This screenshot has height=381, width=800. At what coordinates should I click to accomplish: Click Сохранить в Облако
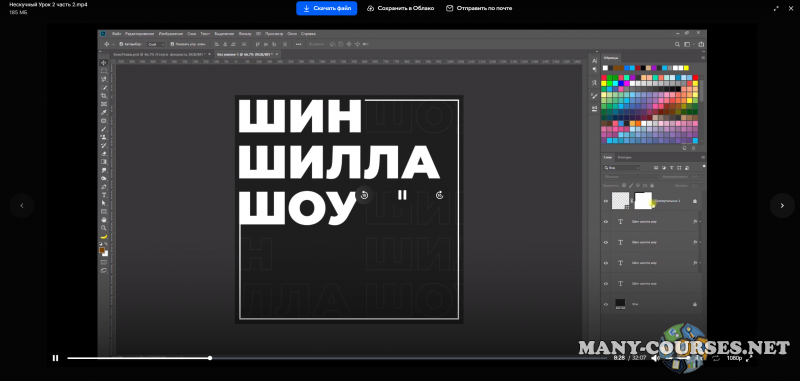[x=400, y=8]
